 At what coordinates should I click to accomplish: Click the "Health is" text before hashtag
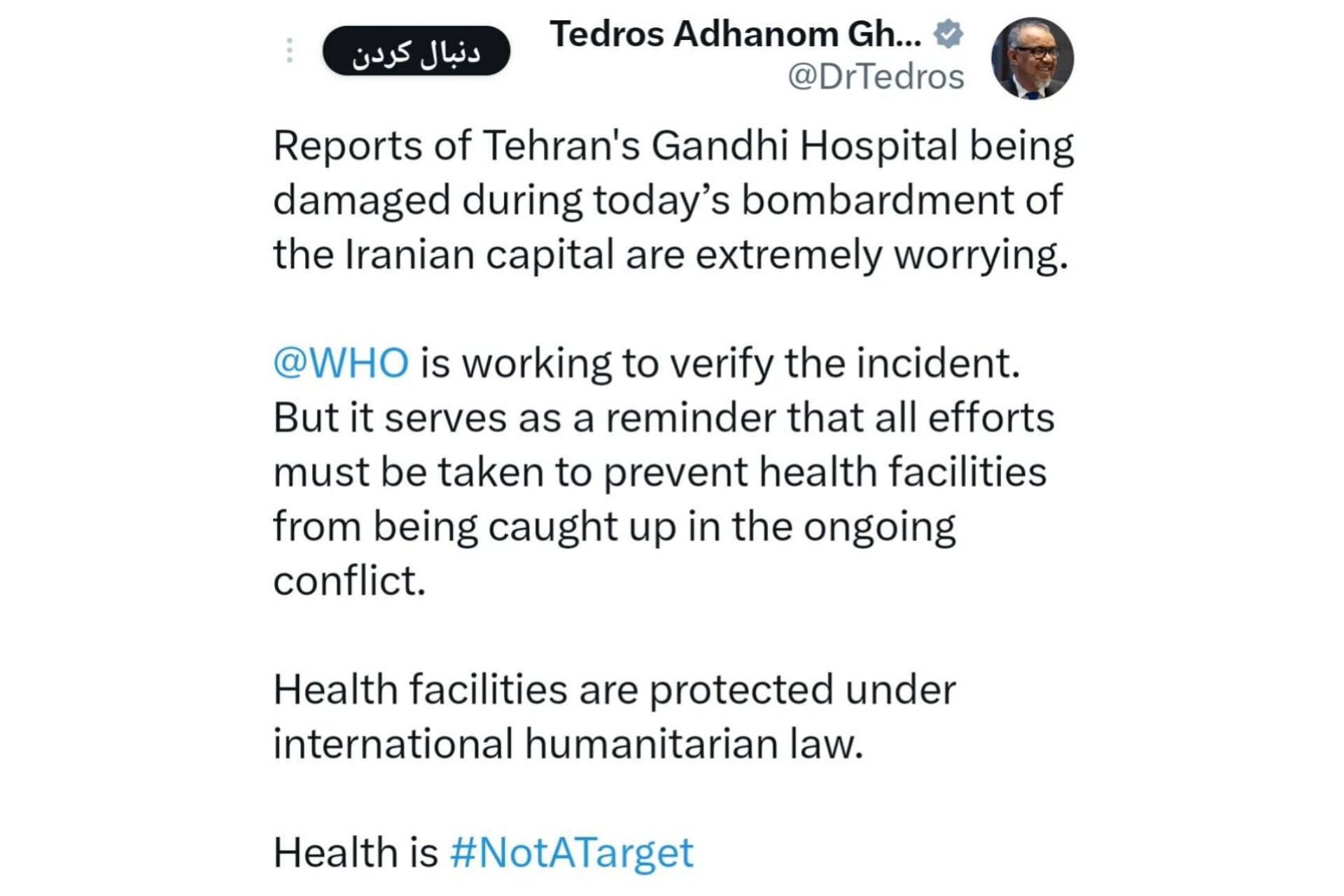[x=355, y=853]
